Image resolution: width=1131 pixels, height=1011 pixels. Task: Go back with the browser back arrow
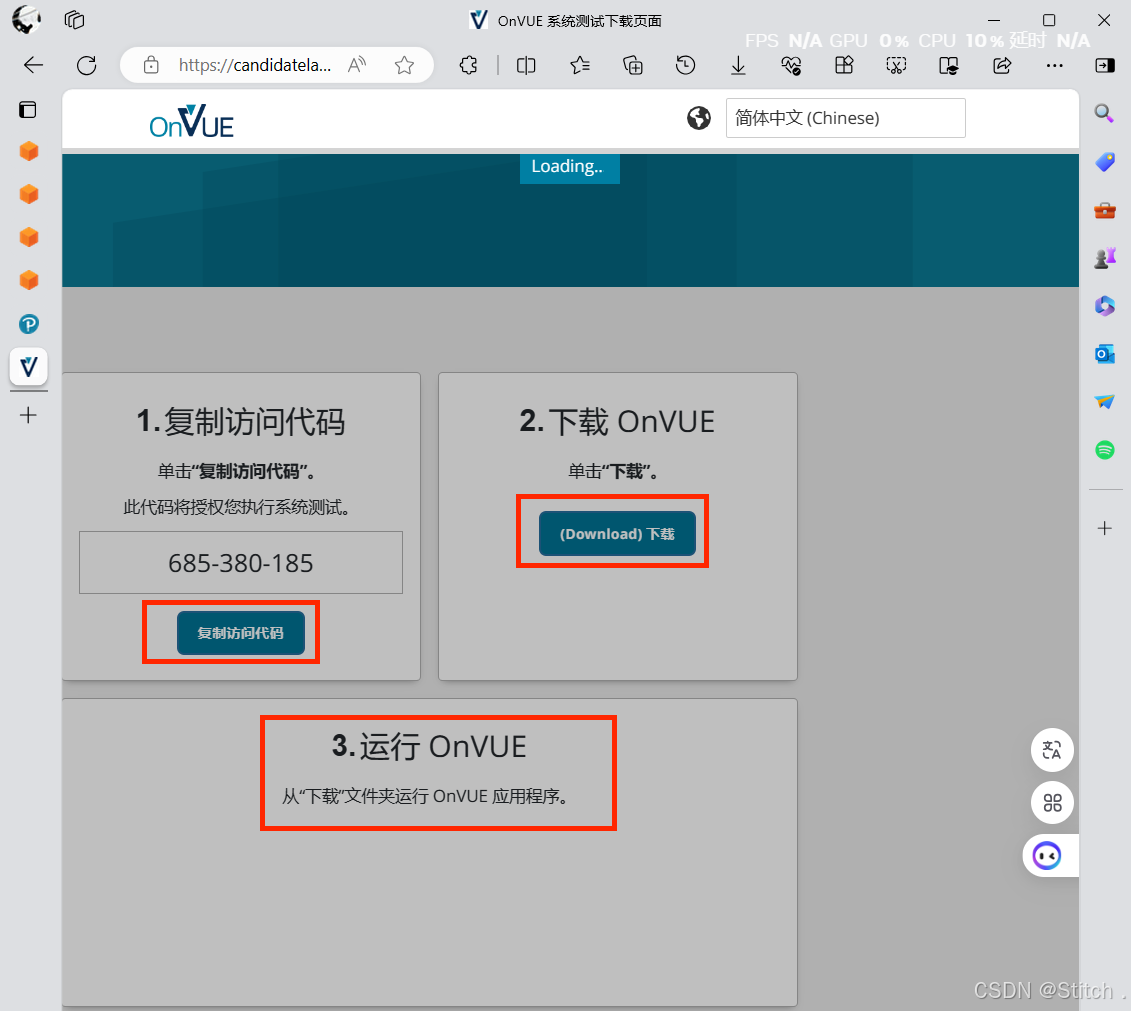[x=33, y=66]
